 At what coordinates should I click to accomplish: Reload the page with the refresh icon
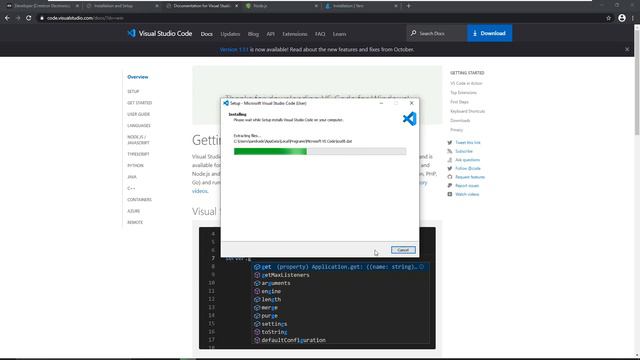[29, 18]
